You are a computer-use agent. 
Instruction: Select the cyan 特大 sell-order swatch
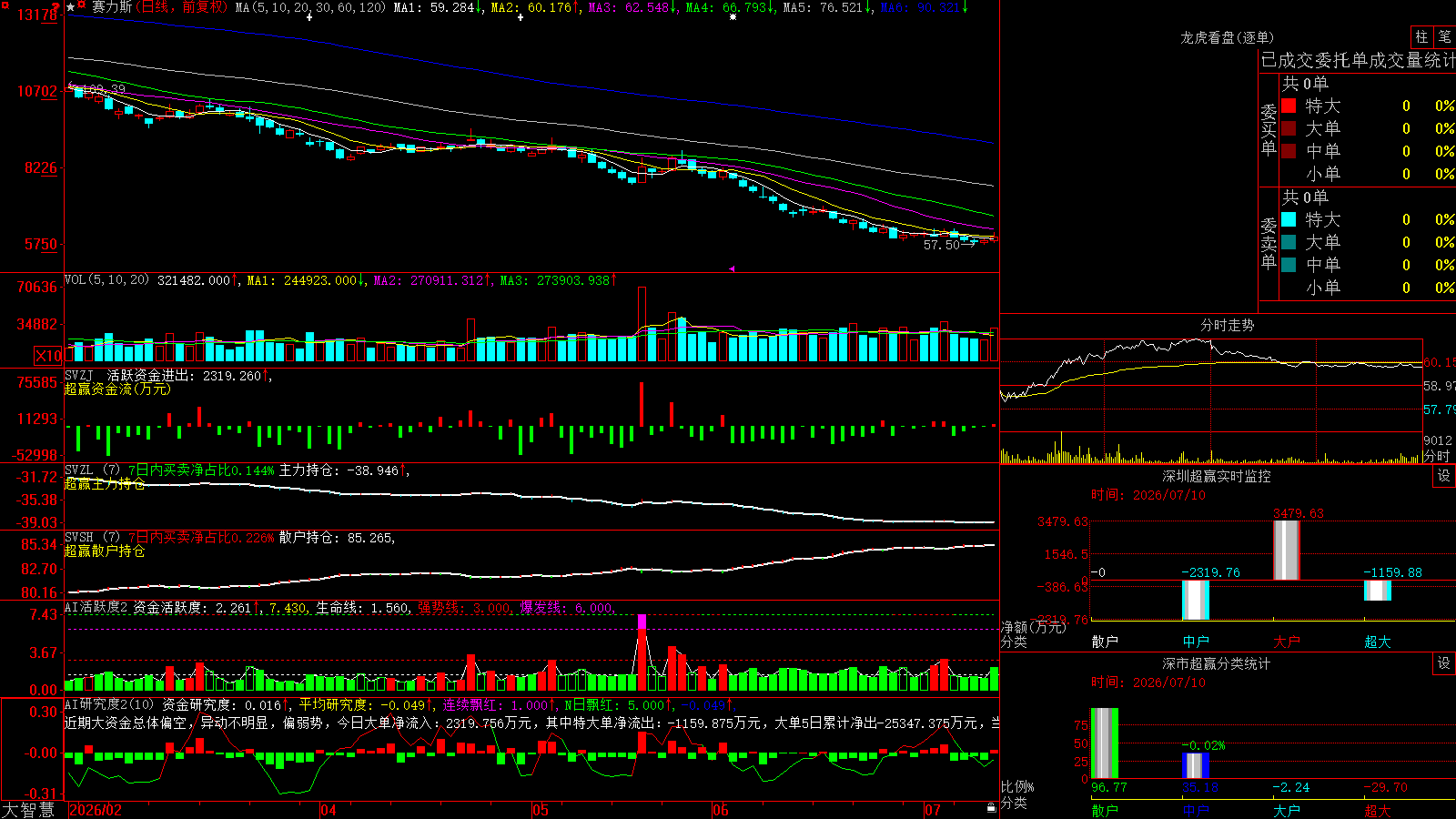pos(1289,219)
